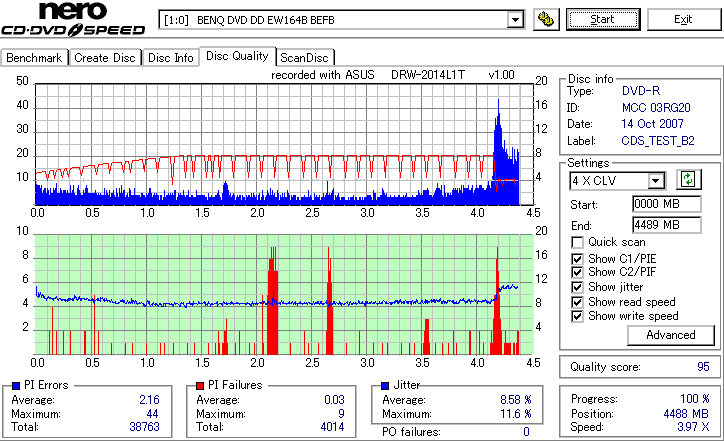Click the Start button
This screenshot has height=441, width=724.
(603, 19)
